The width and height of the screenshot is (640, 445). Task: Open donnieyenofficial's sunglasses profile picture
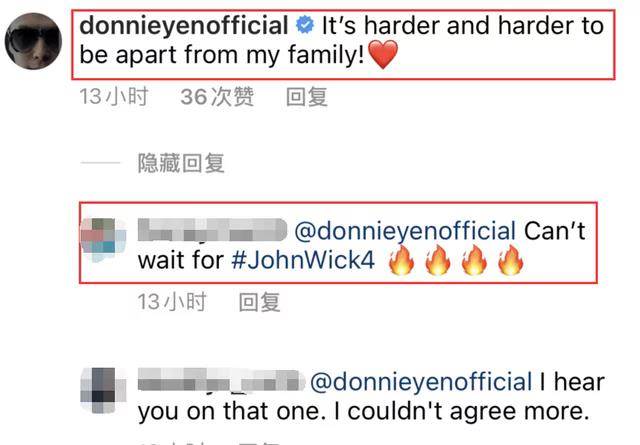[x=33, y=41]
